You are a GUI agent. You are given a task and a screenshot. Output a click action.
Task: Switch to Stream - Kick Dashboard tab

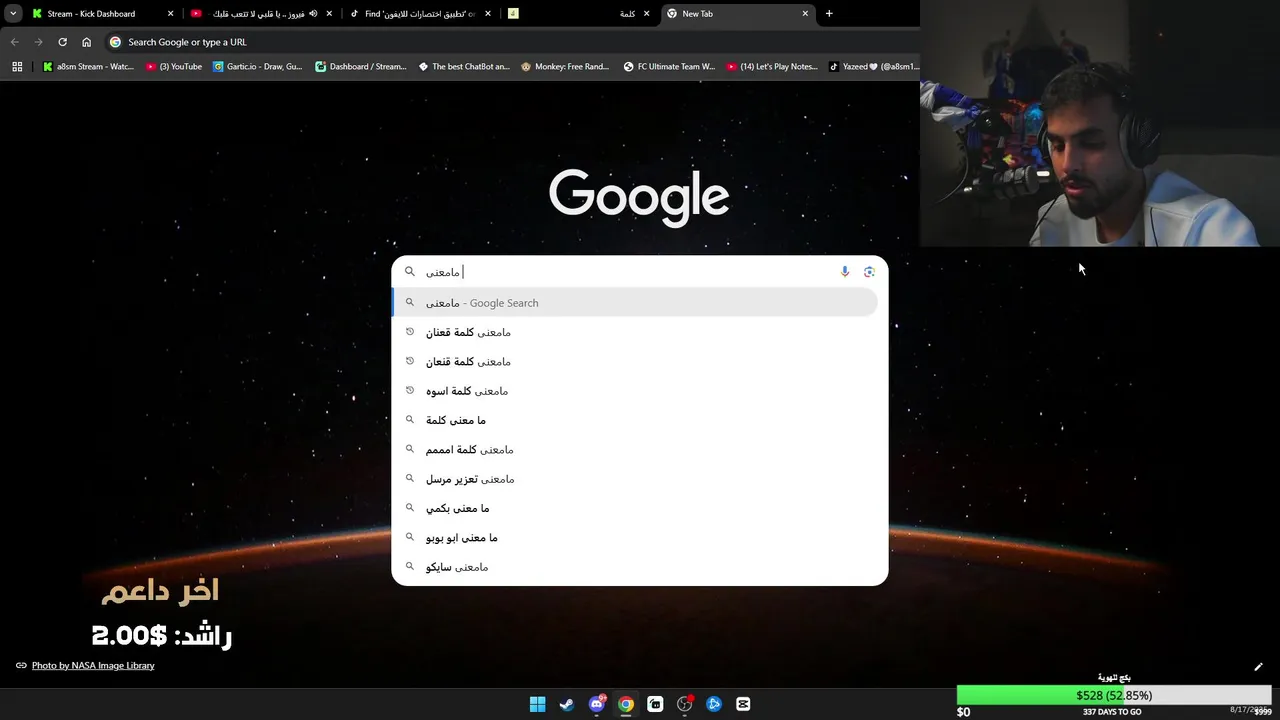[x=103, y=14]
